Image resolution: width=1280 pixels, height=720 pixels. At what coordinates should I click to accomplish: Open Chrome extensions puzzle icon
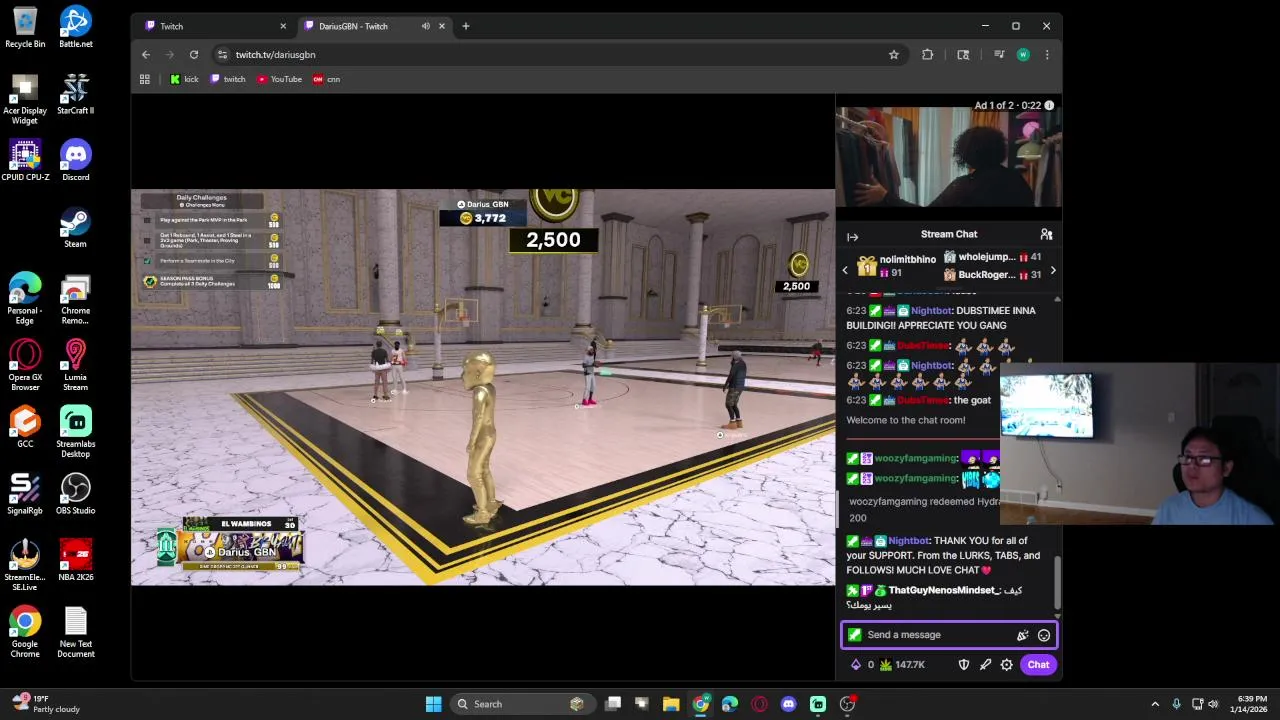[928, 55]
